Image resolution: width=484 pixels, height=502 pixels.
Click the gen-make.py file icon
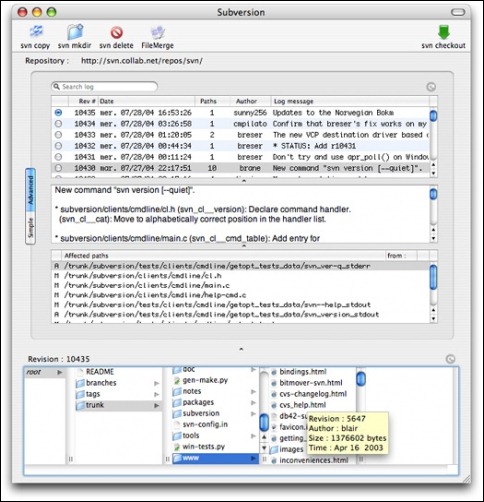(177, 380)
